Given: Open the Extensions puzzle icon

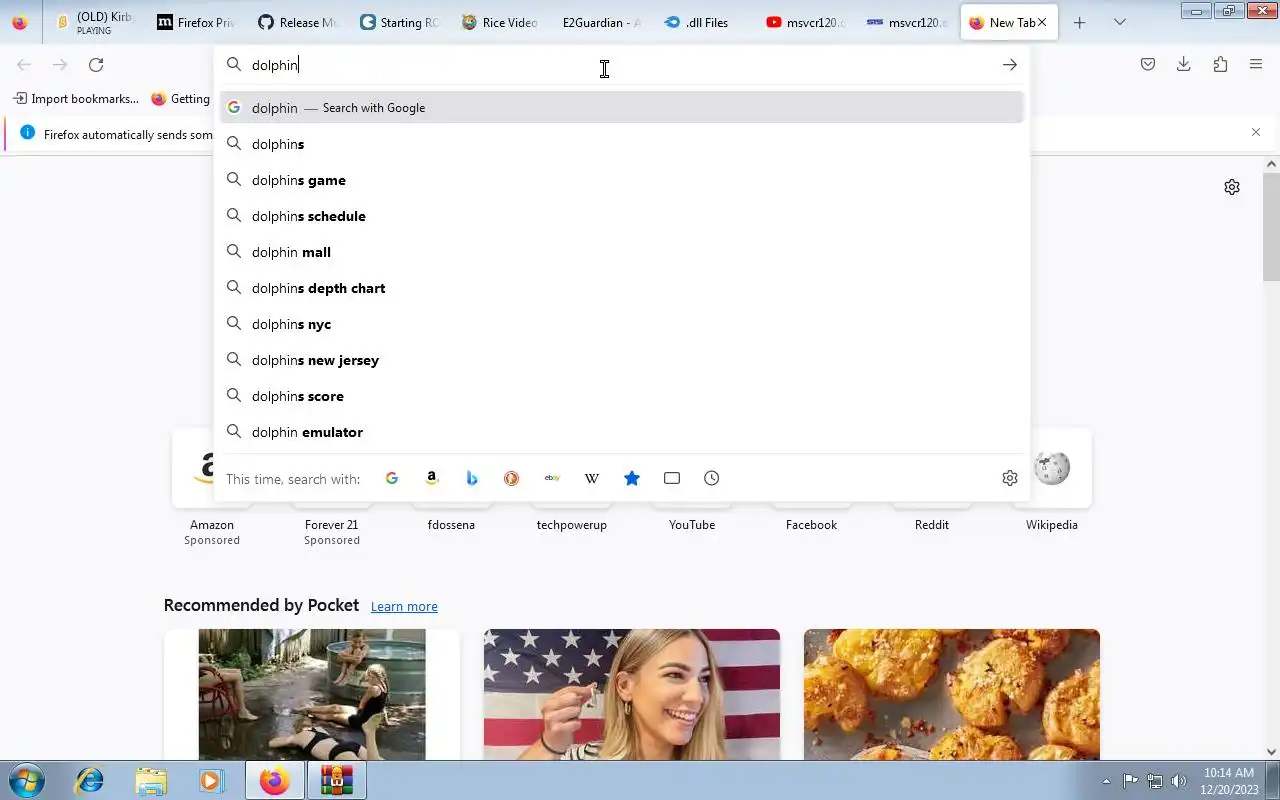Looking at the screenshot, I should click(1220, 65).
